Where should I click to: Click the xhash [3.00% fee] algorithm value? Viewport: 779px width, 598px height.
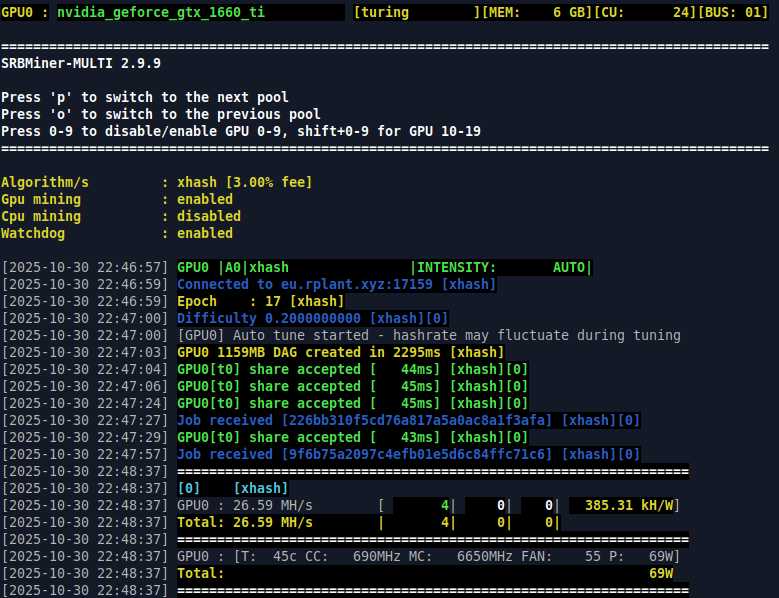[x=244, y=182]
